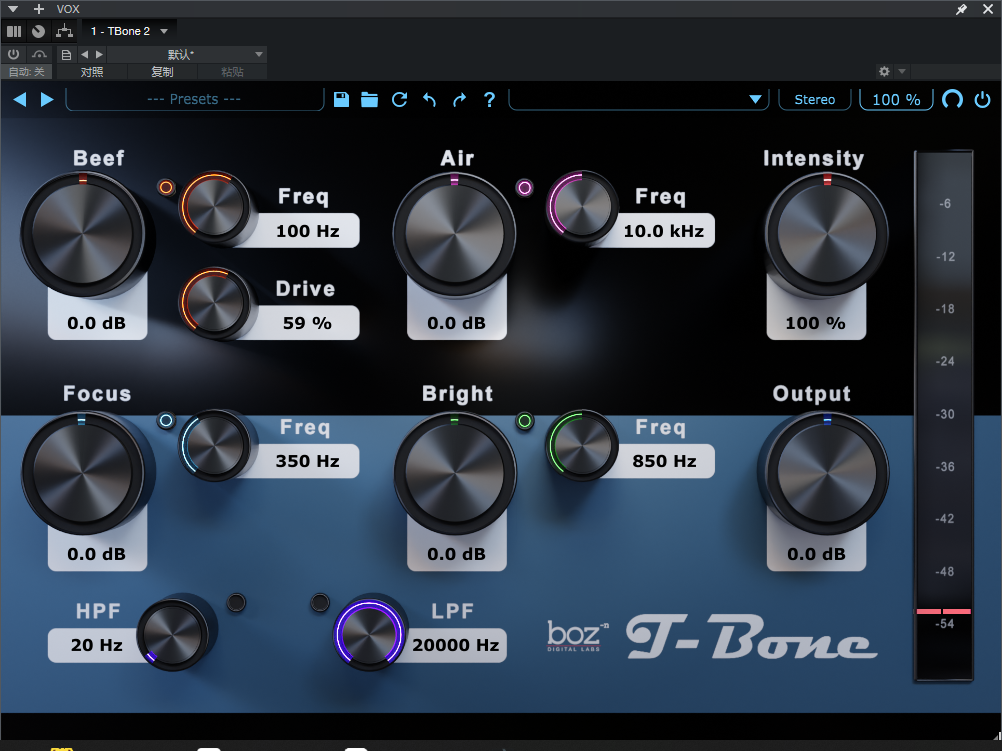1002x751 pixels.
Task: Click the HPF 20 Hz value field
Action: (96, 645)
